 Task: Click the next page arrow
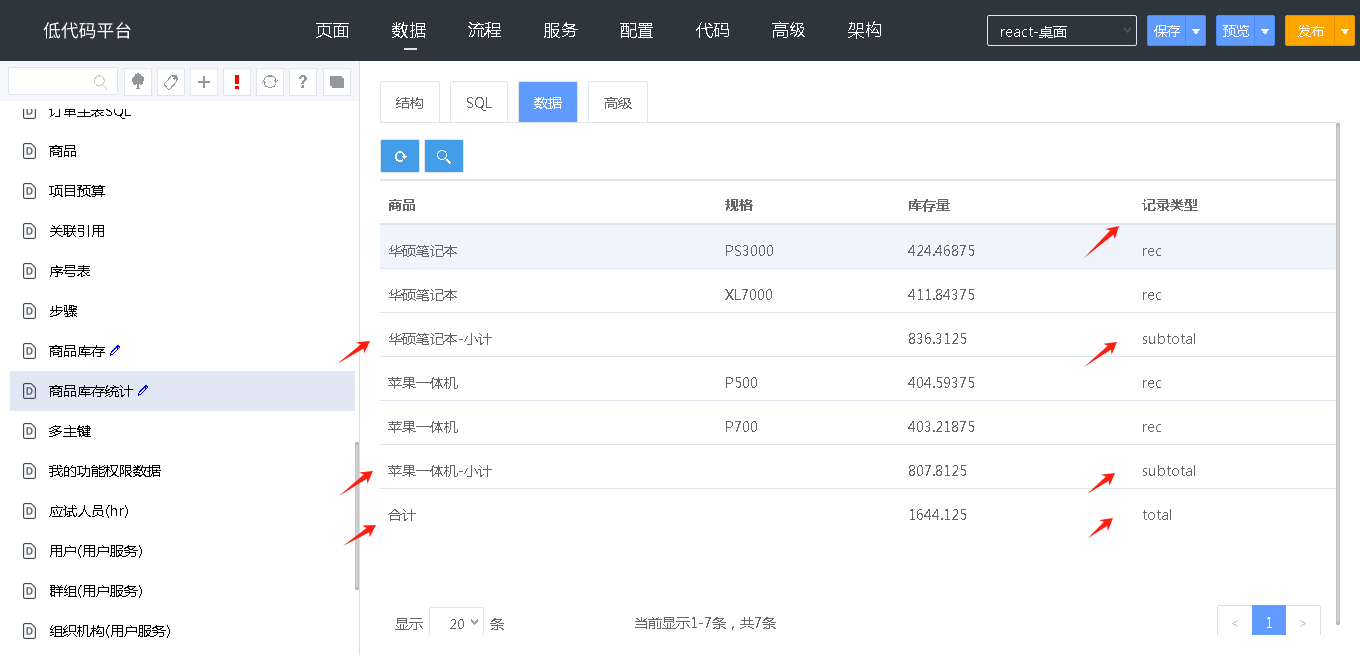[1303, 621]
